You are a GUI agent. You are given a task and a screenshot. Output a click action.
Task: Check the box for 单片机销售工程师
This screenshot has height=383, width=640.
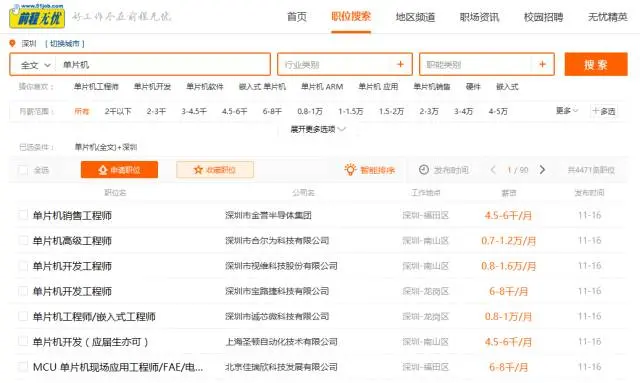pos(23,215)
